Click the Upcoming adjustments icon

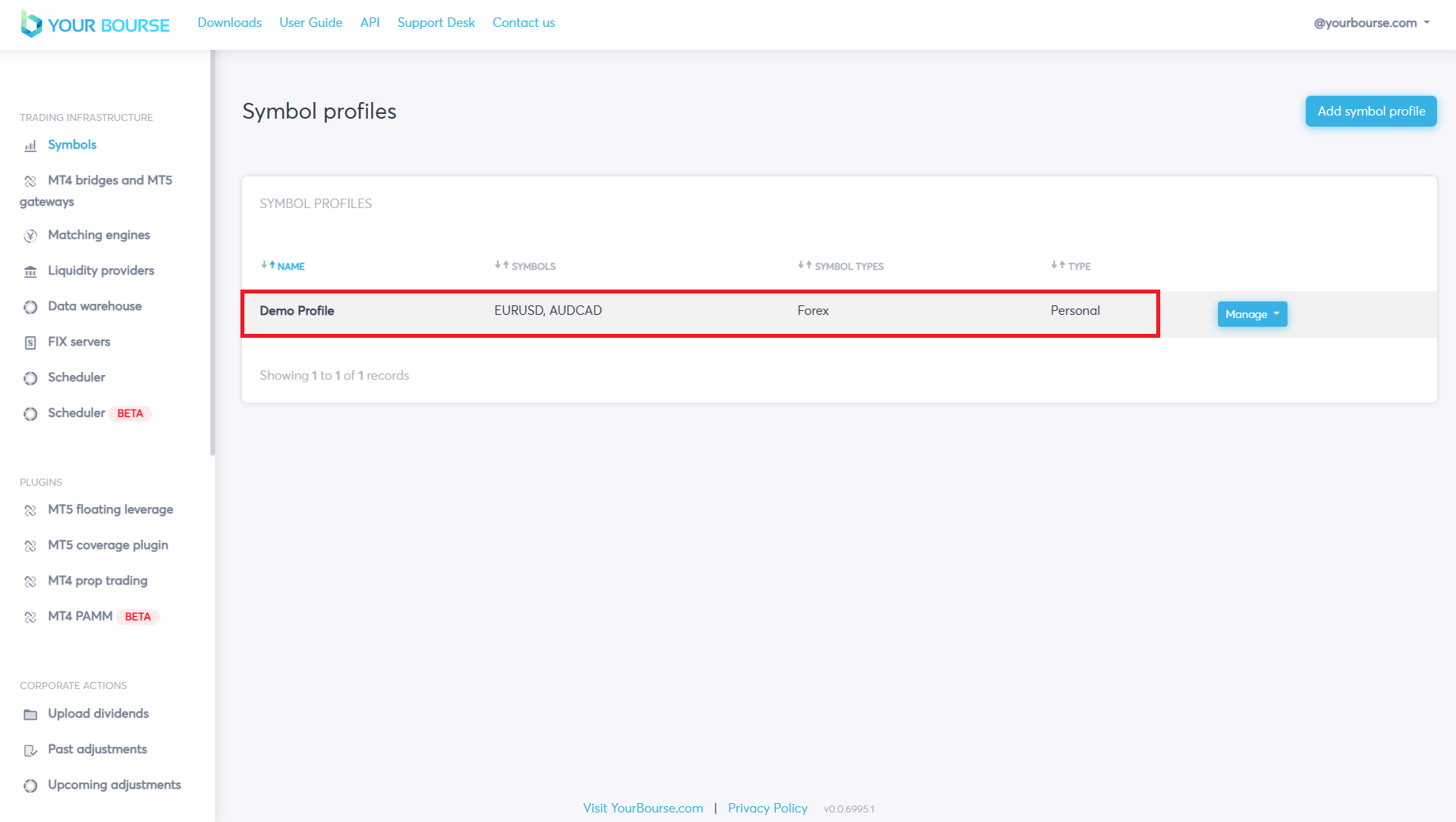[30, 786]
